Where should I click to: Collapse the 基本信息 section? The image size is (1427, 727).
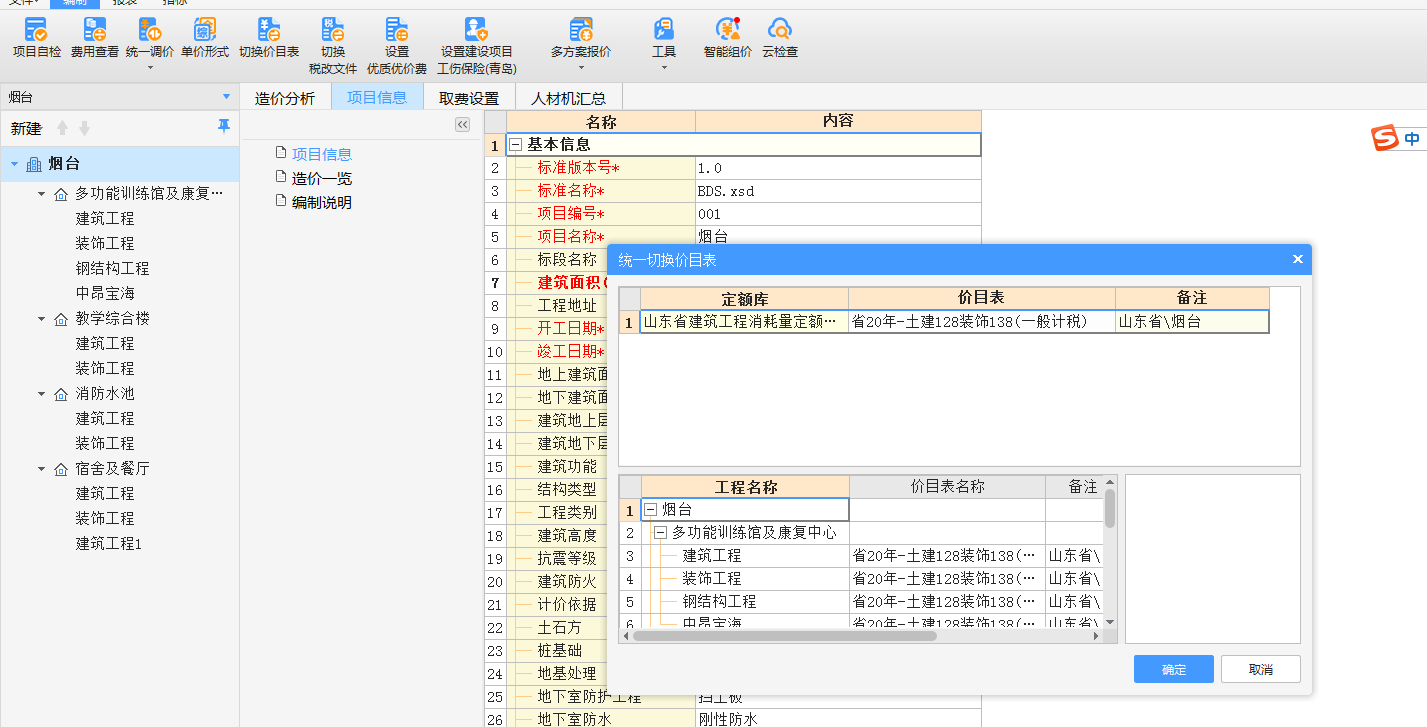(x=516, y=145)
